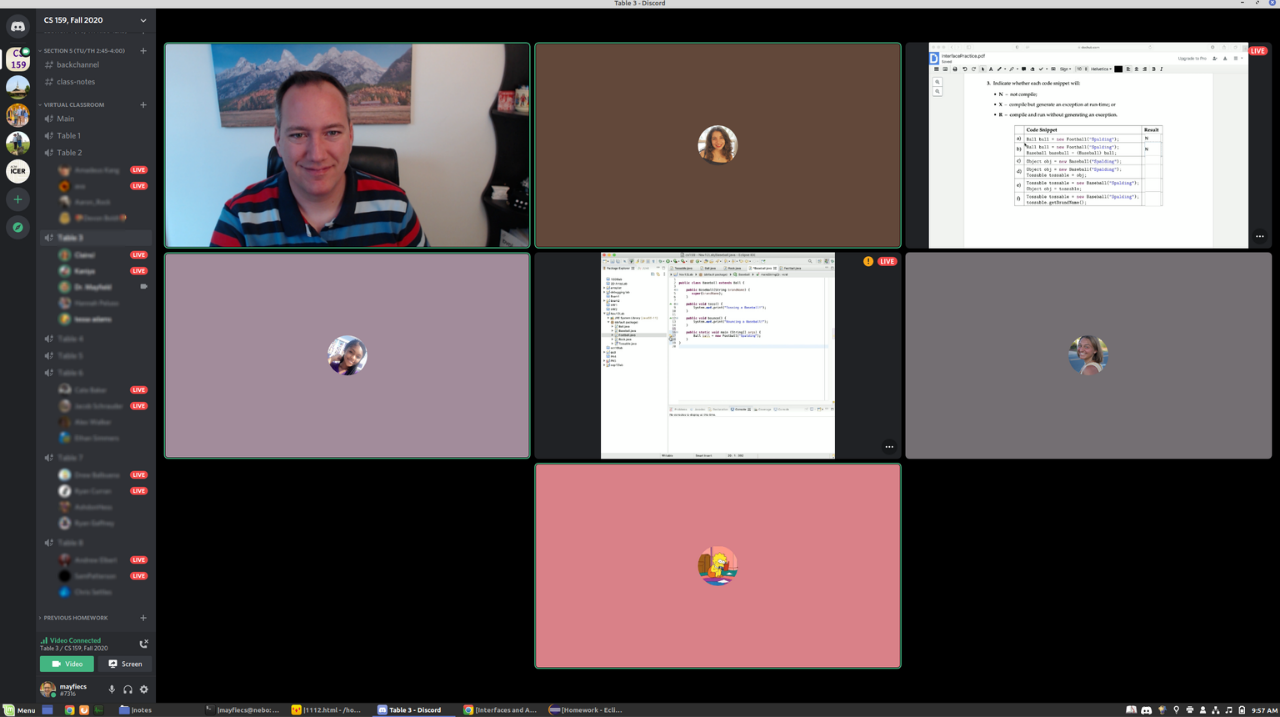Image resolution: width=1280 pixels, height=717 pixels.
Task: Disconnect from voice with the hang-up icon
Action: pyautogui.click(x=143, y=644)
